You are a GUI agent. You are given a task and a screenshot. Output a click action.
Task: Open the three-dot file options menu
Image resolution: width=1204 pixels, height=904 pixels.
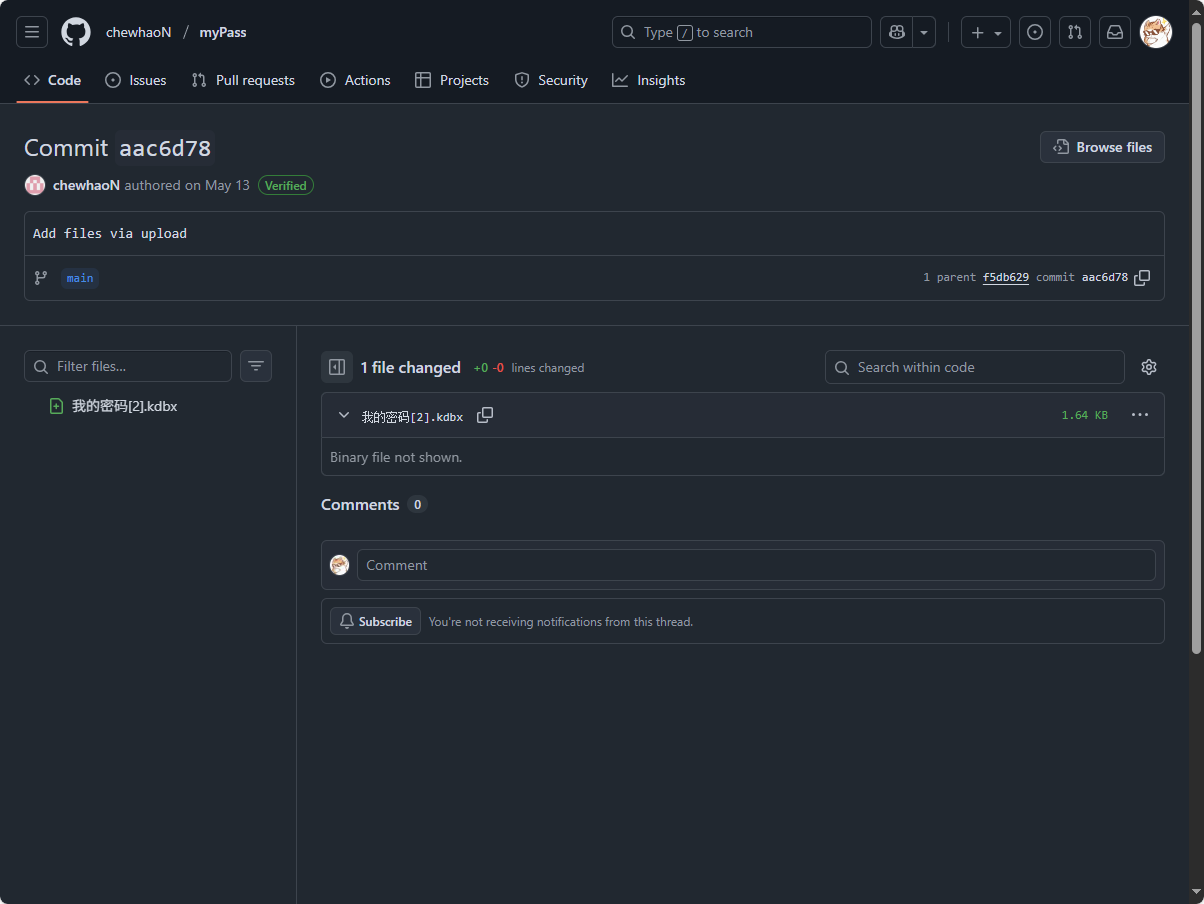click(1140, 415)
